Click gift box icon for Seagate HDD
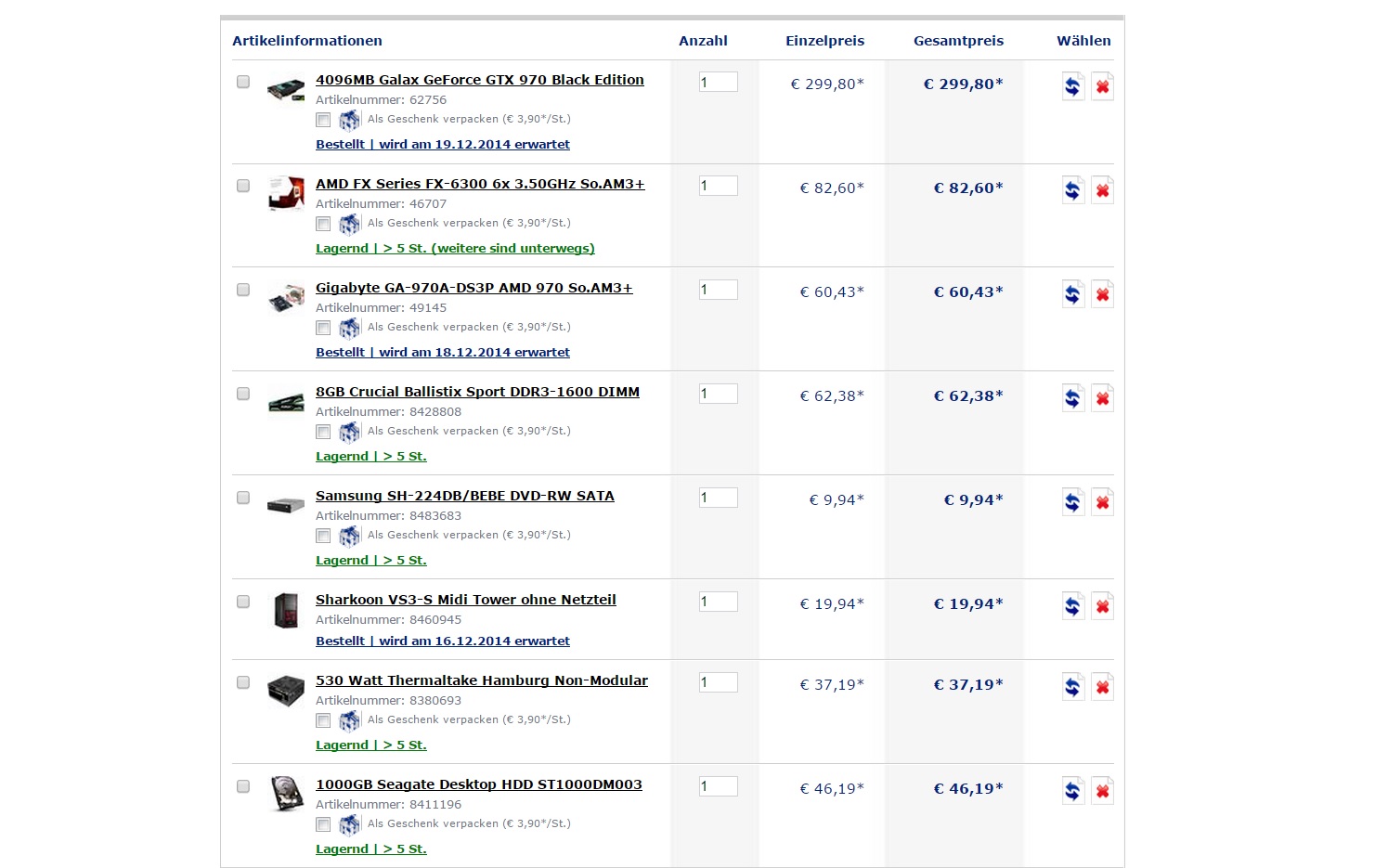1375x868 pixels. (349, 824)
